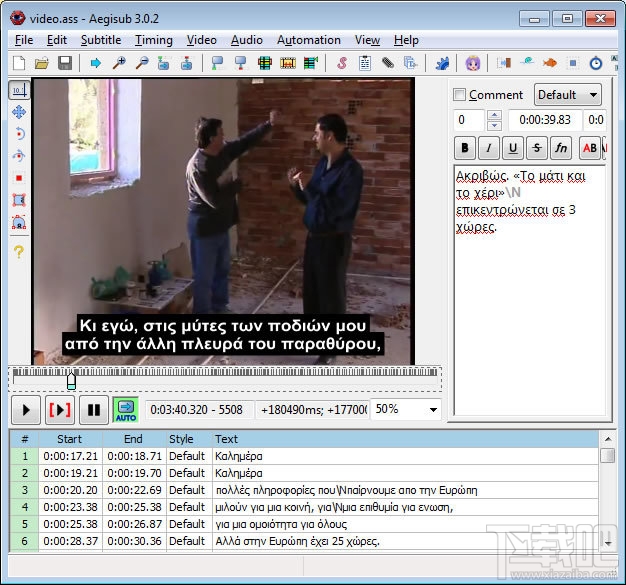The image size is (626, 585).
Task: Click the New subtitles toolbar icon
Action: 19,63
